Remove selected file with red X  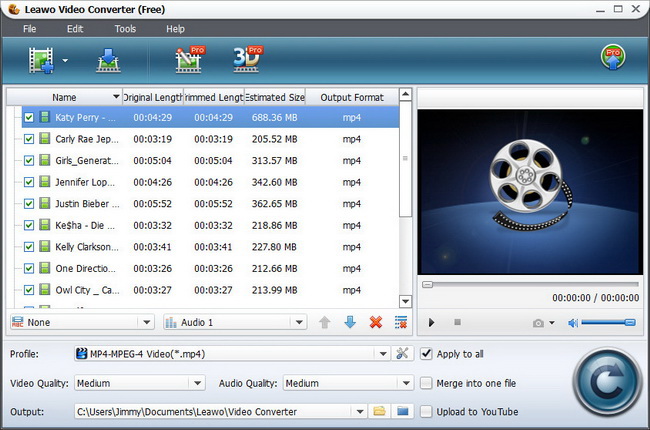tap(376, 322)
